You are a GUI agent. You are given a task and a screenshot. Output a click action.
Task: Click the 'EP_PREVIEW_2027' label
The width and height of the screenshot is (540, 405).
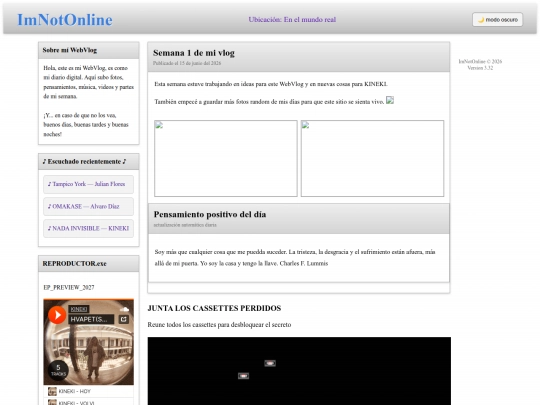pyautogui.click(x=69, y=287)
